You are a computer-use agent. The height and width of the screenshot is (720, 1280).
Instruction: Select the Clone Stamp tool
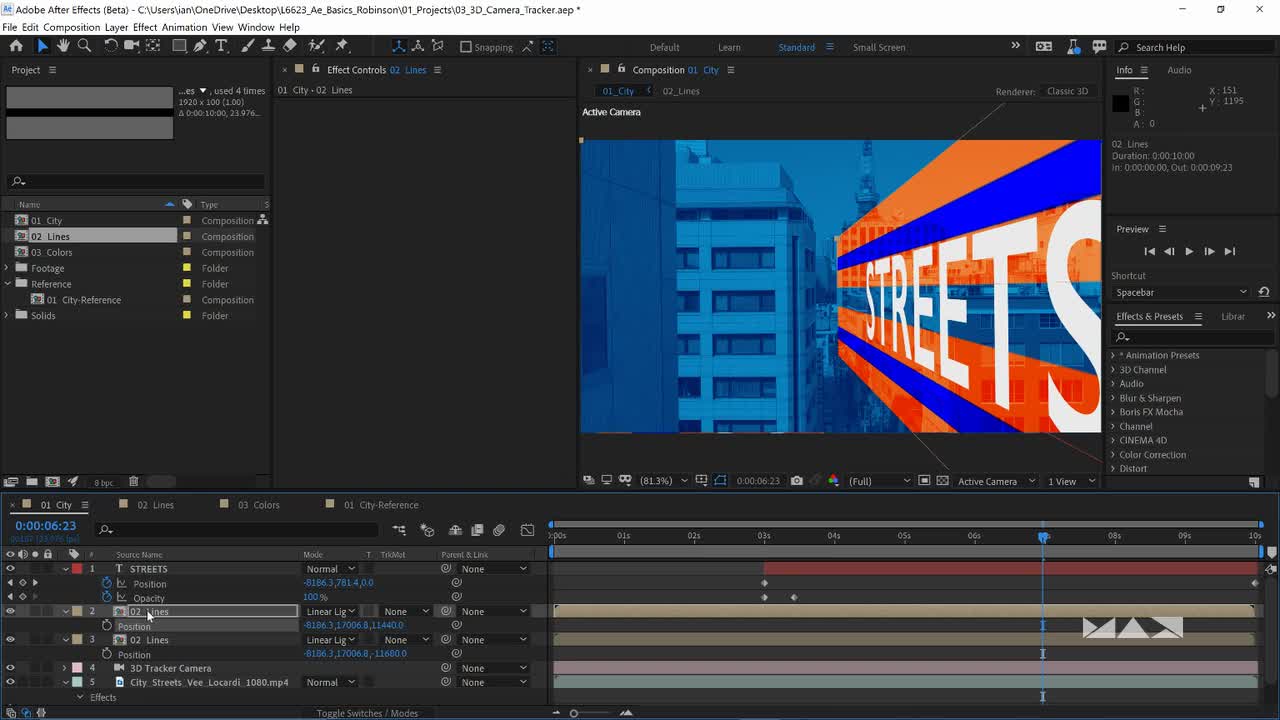(268, 46)
